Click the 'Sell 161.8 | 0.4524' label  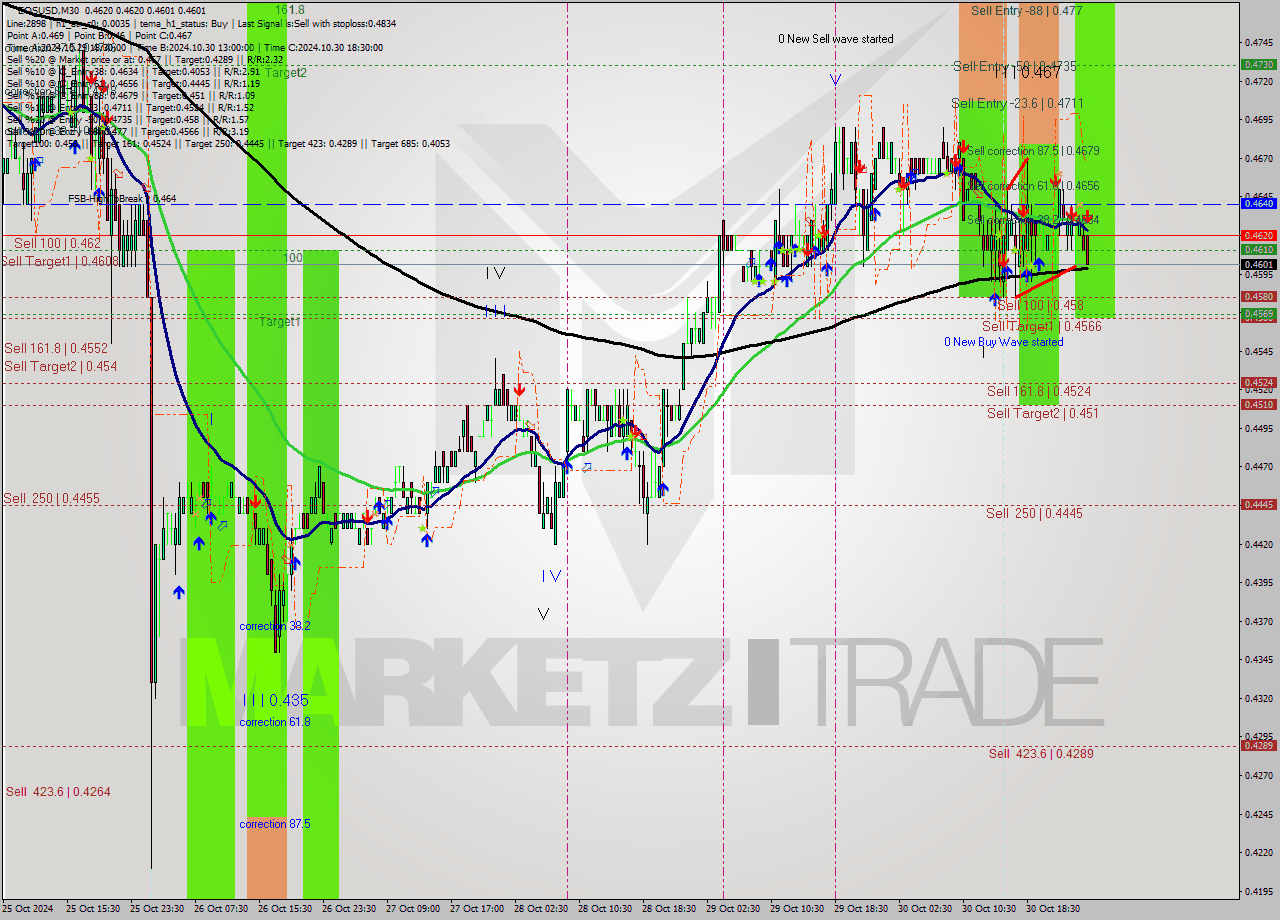pyautogui.click(x=1039, y=391)
